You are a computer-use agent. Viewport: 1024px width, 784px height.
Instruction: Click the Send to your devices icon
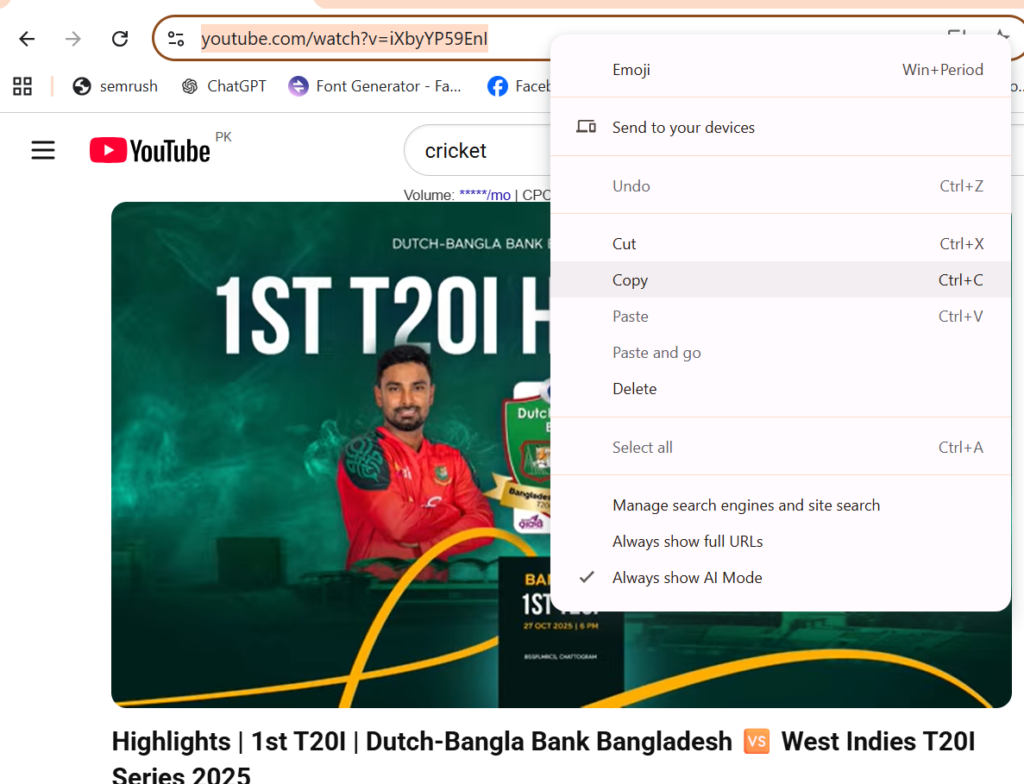click(586, 127)
